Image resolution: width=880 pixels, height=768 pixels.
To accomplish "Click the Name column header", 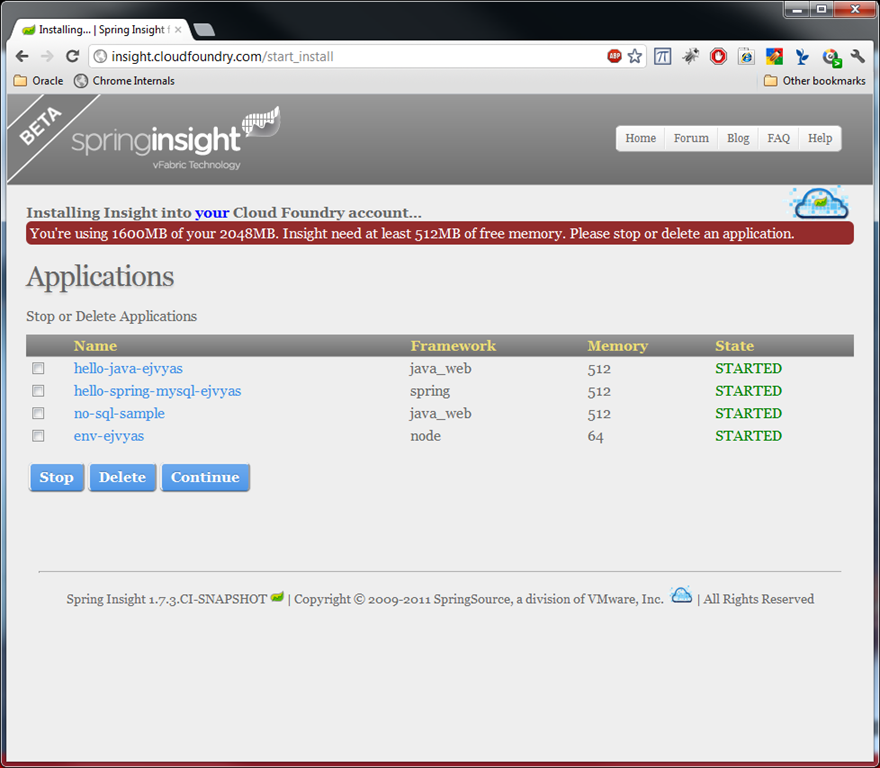I will (95, 346).
